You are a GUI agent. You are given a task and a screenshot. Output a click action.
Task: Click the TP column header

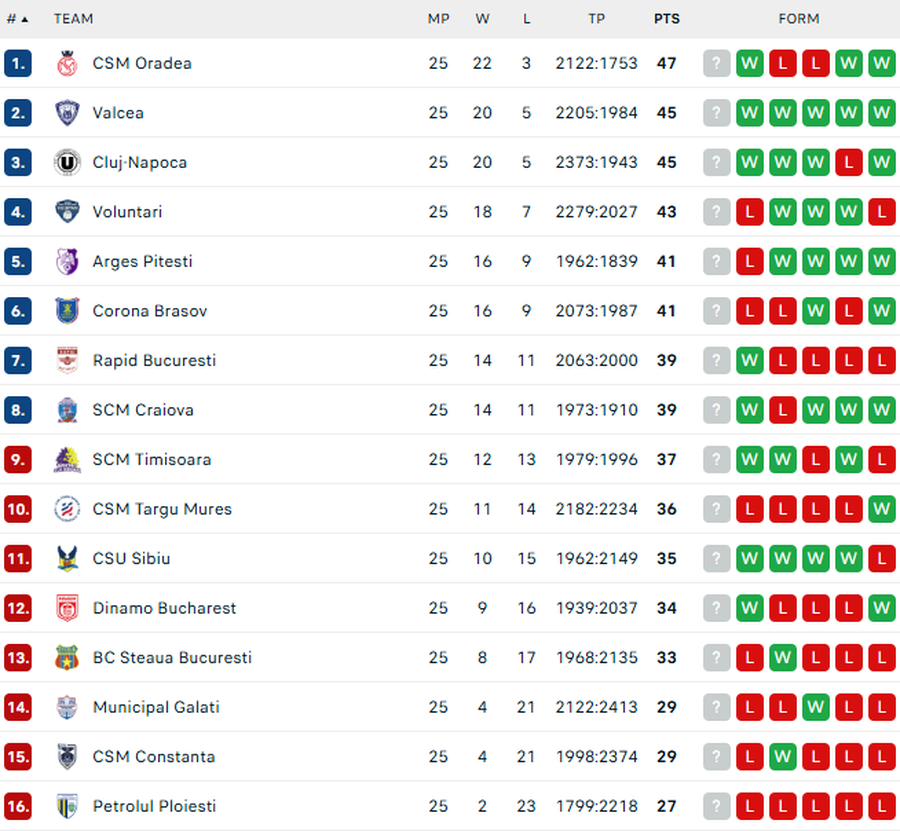(596, 19)
